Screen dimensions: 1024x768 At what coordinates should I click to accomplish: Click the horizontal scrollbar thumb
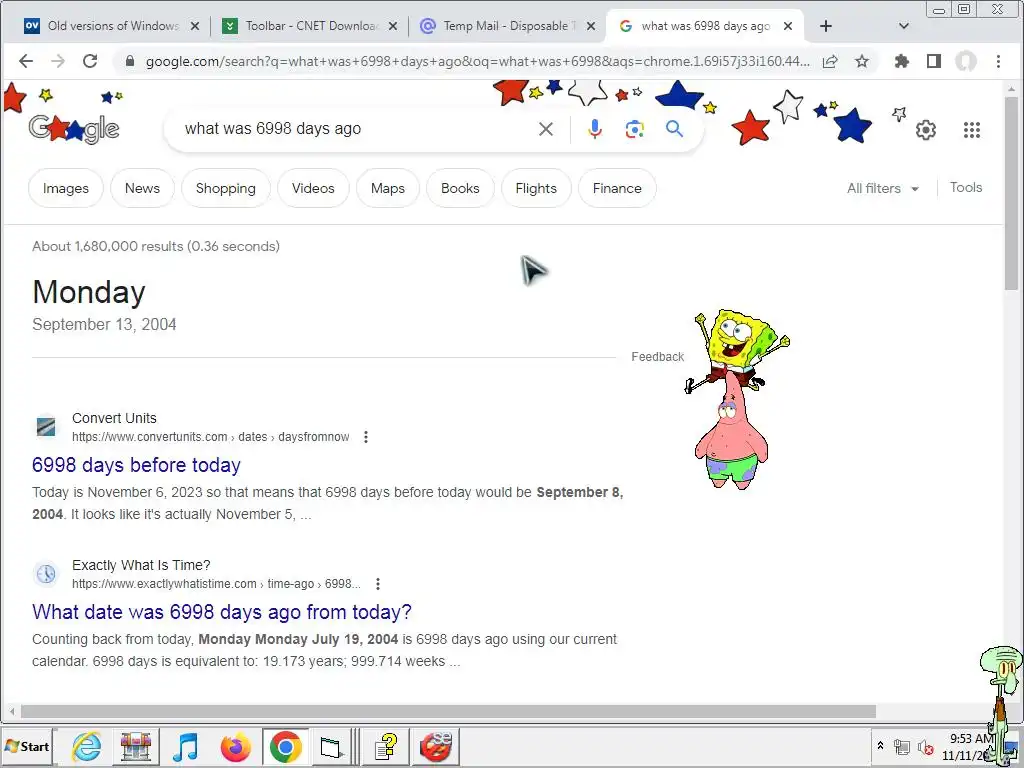pyautogui.click(x=448, y=711)
